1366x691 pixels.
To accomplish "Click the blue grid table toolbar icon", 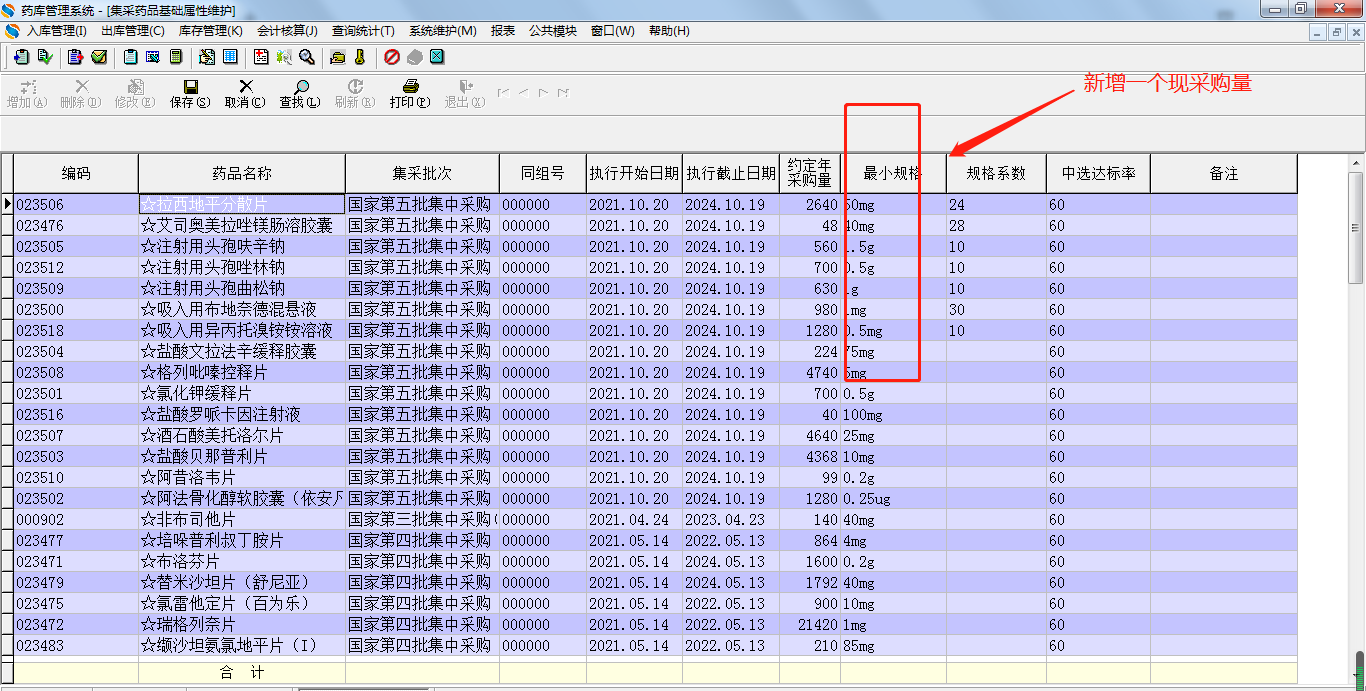I will (x=230, y=57).
